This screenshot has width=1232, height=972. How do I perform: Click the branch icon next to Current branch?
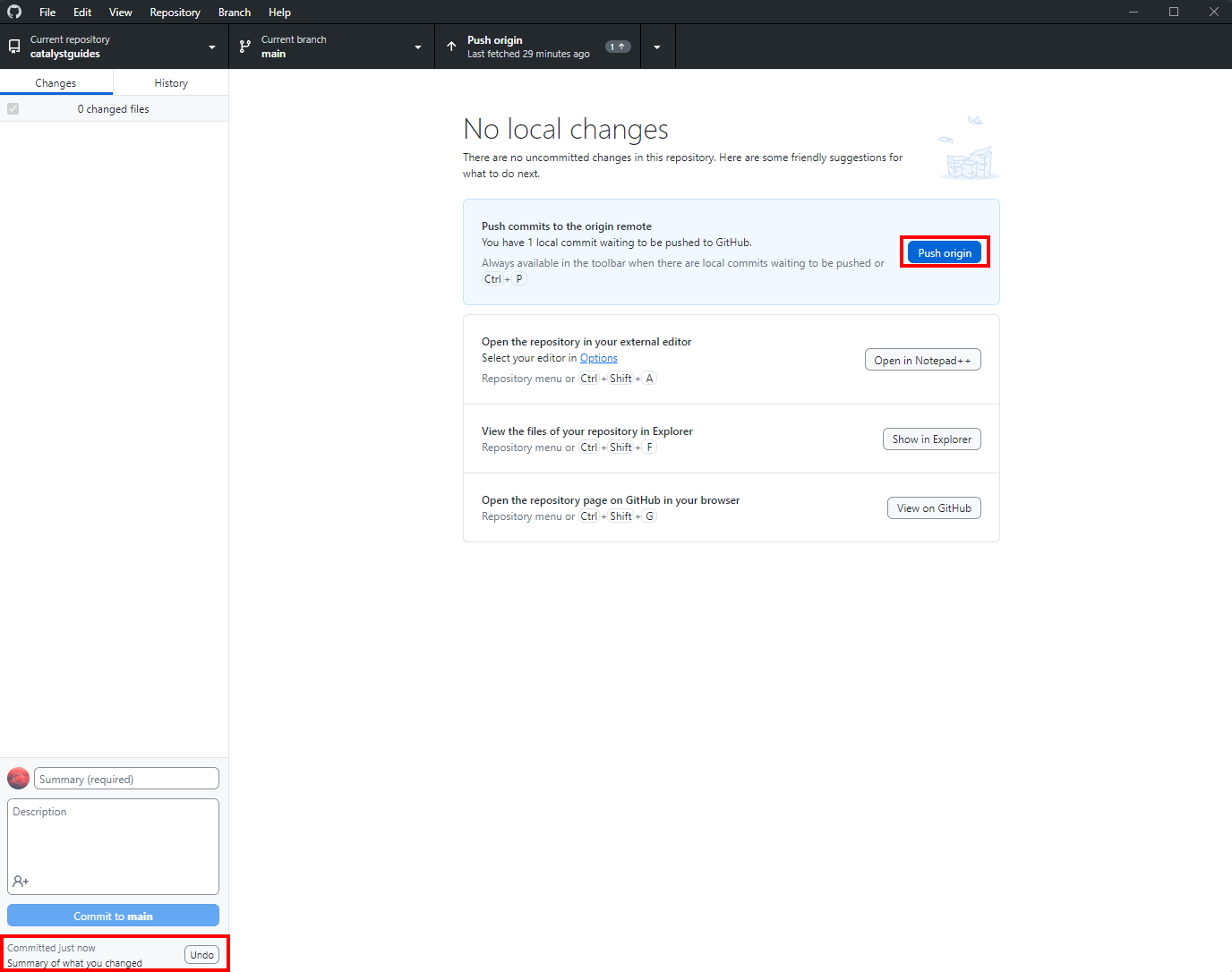(x=245, y=47)
